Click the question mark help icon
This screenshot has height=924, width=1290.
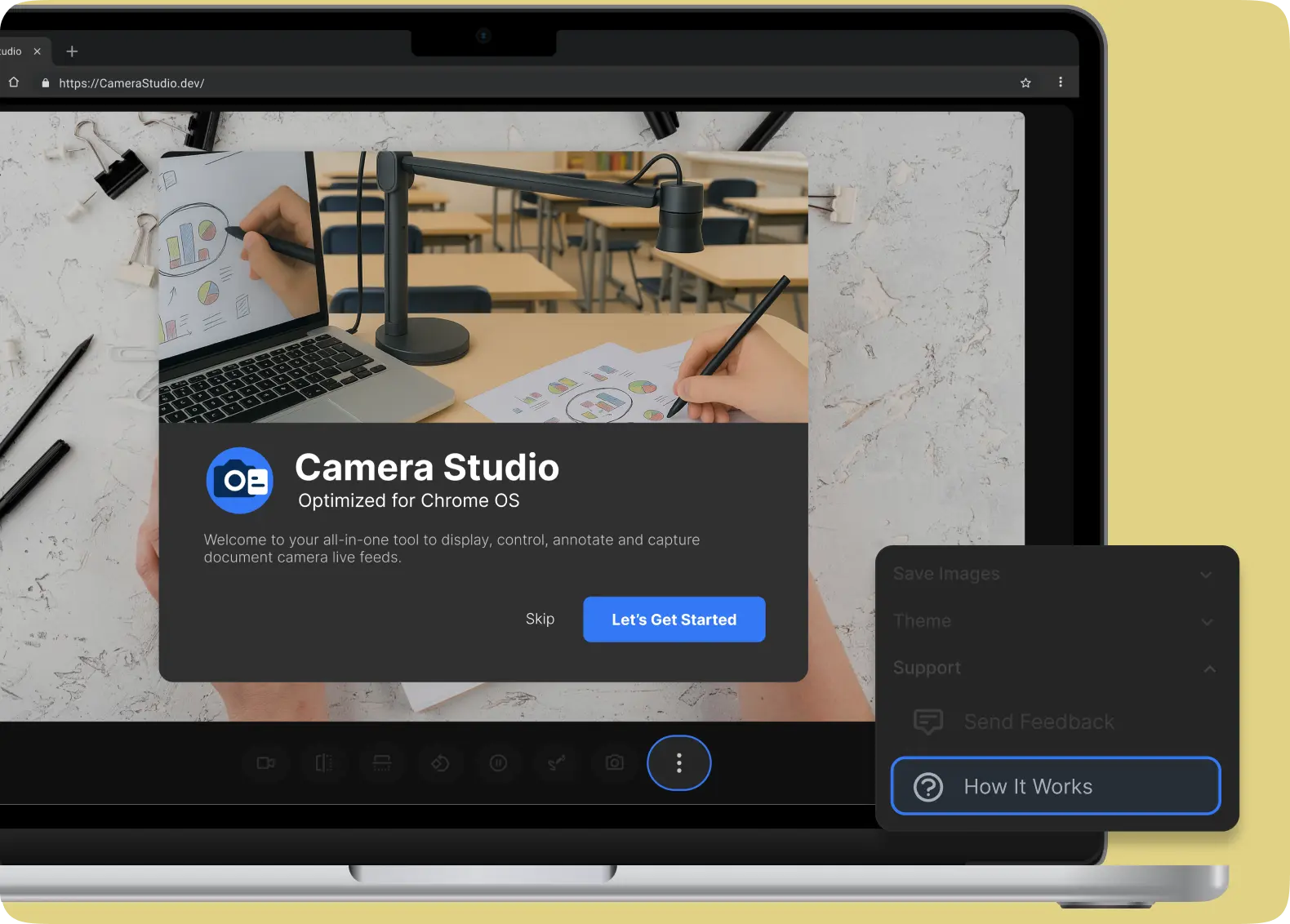point(928,787)
